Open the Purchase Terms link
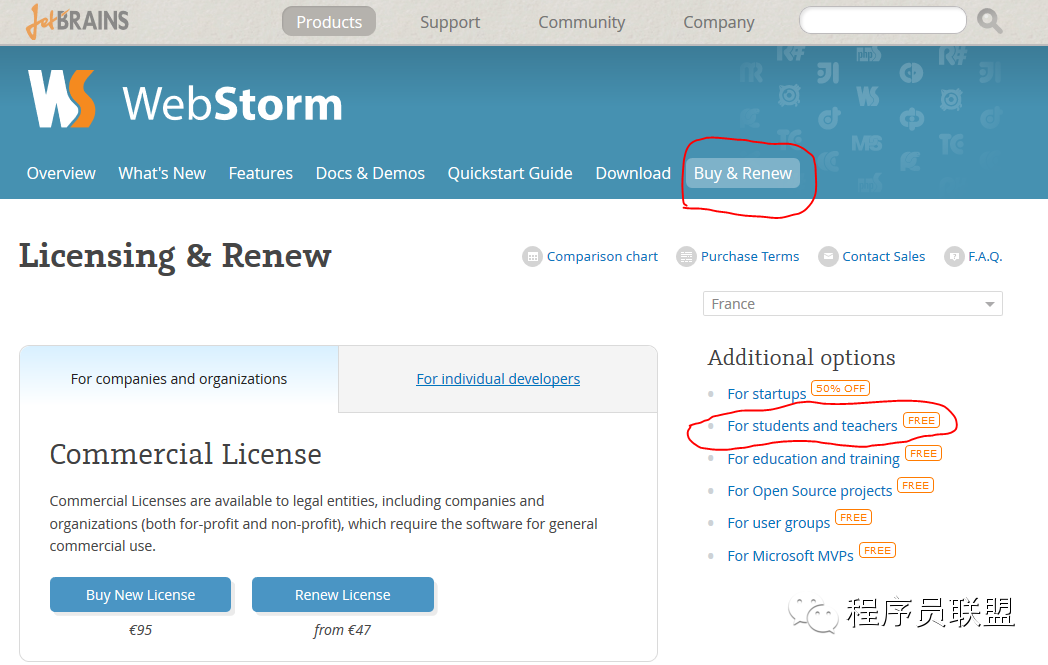1048x665 pixels. point(750,257)
